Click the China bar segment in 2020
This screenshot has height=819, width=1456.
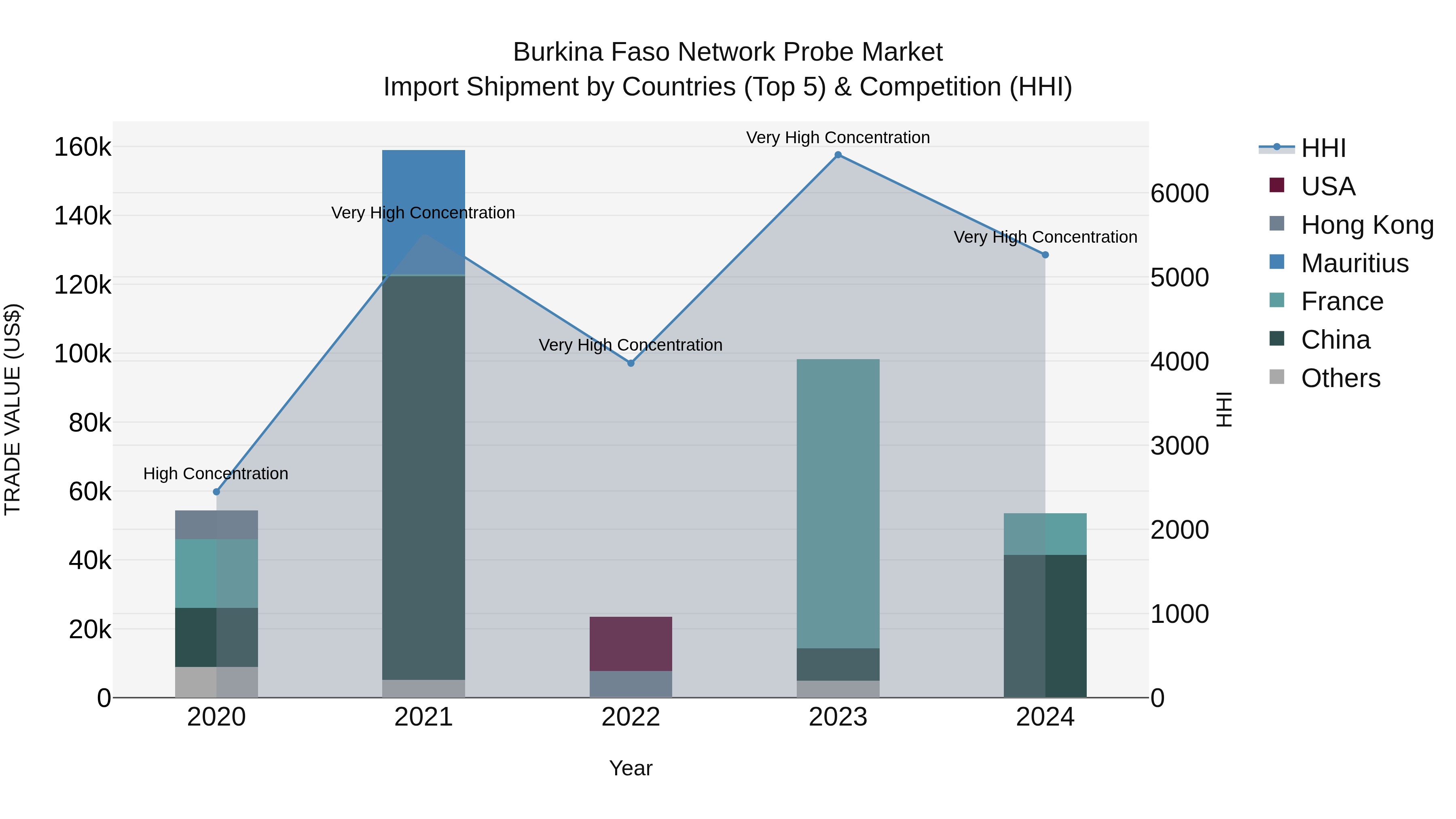coord(216,637)
